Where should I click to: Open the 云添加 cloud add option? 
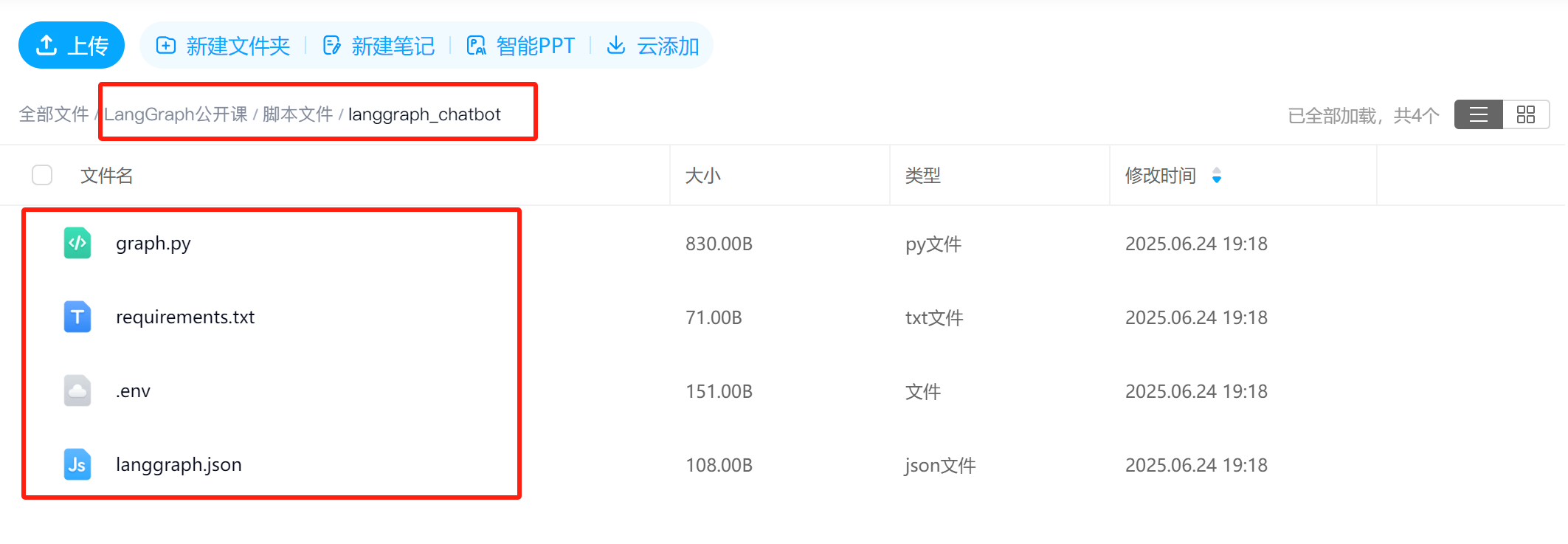click(652, 46)
